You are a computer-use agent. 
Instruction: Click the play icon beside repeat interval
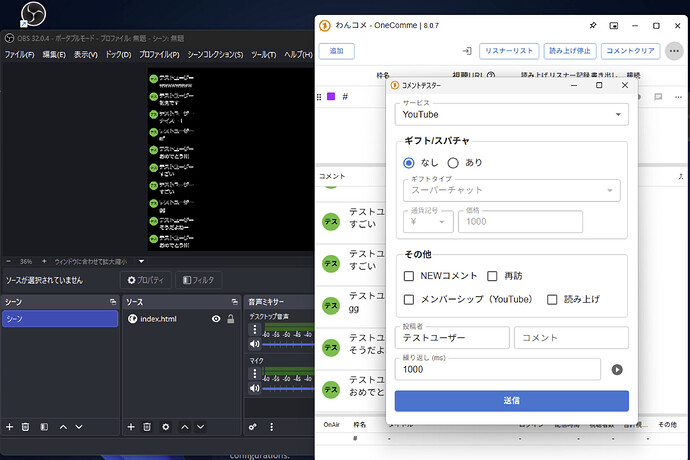[x=617, y=369]
